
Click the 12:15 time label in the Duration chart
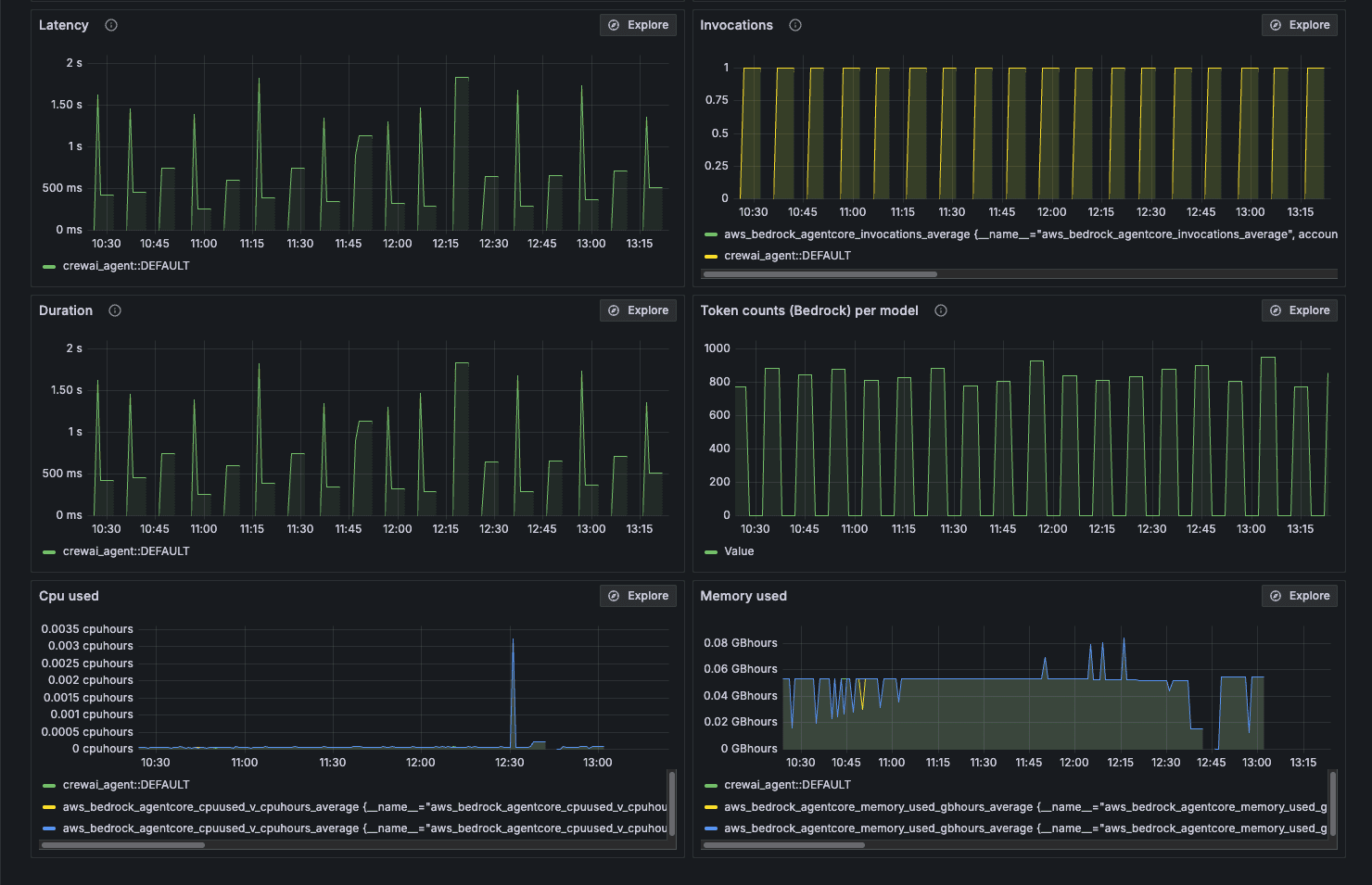[446, 529]
